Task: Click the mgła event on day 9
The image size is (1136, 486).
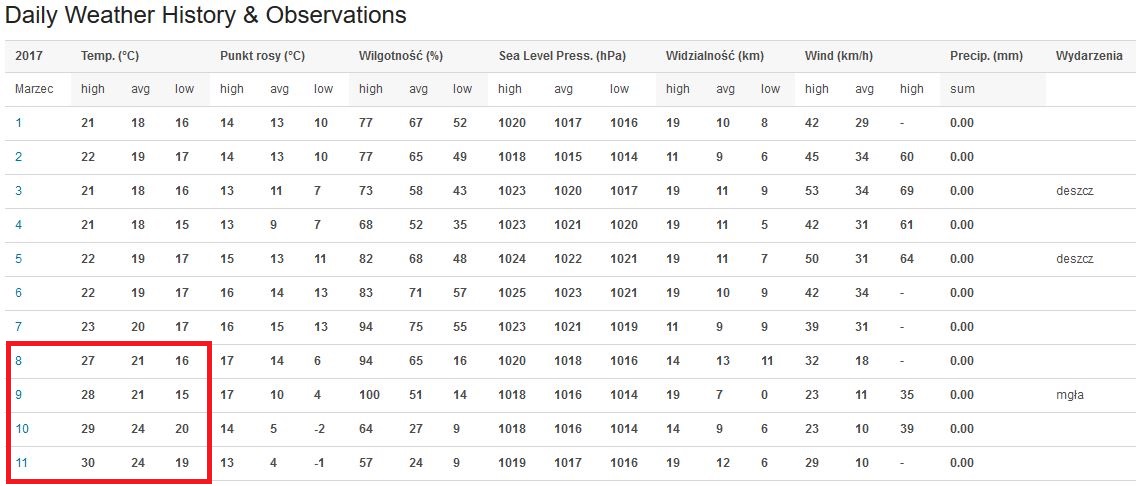Action: (x=1070, y=395)
